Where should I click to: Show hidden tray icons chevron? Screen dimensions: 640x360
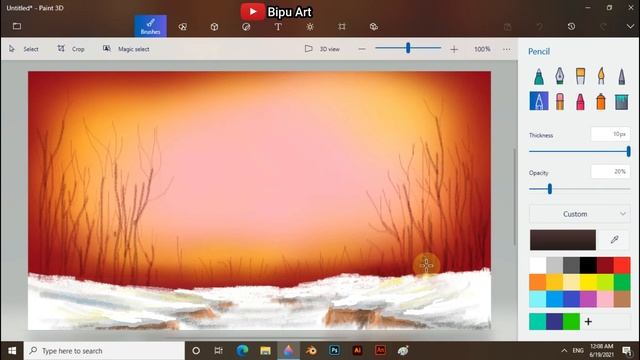pos(564,351)
